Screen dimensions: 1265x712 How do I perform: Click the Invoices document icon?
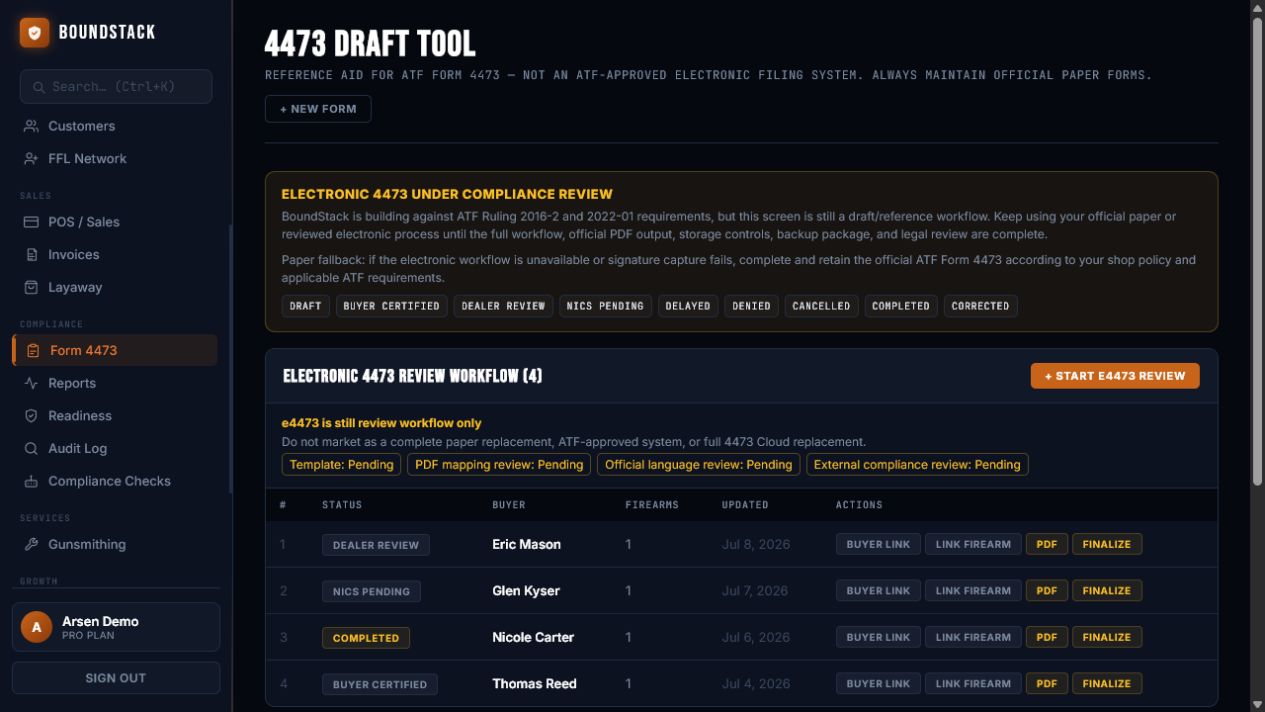point(31,255)
